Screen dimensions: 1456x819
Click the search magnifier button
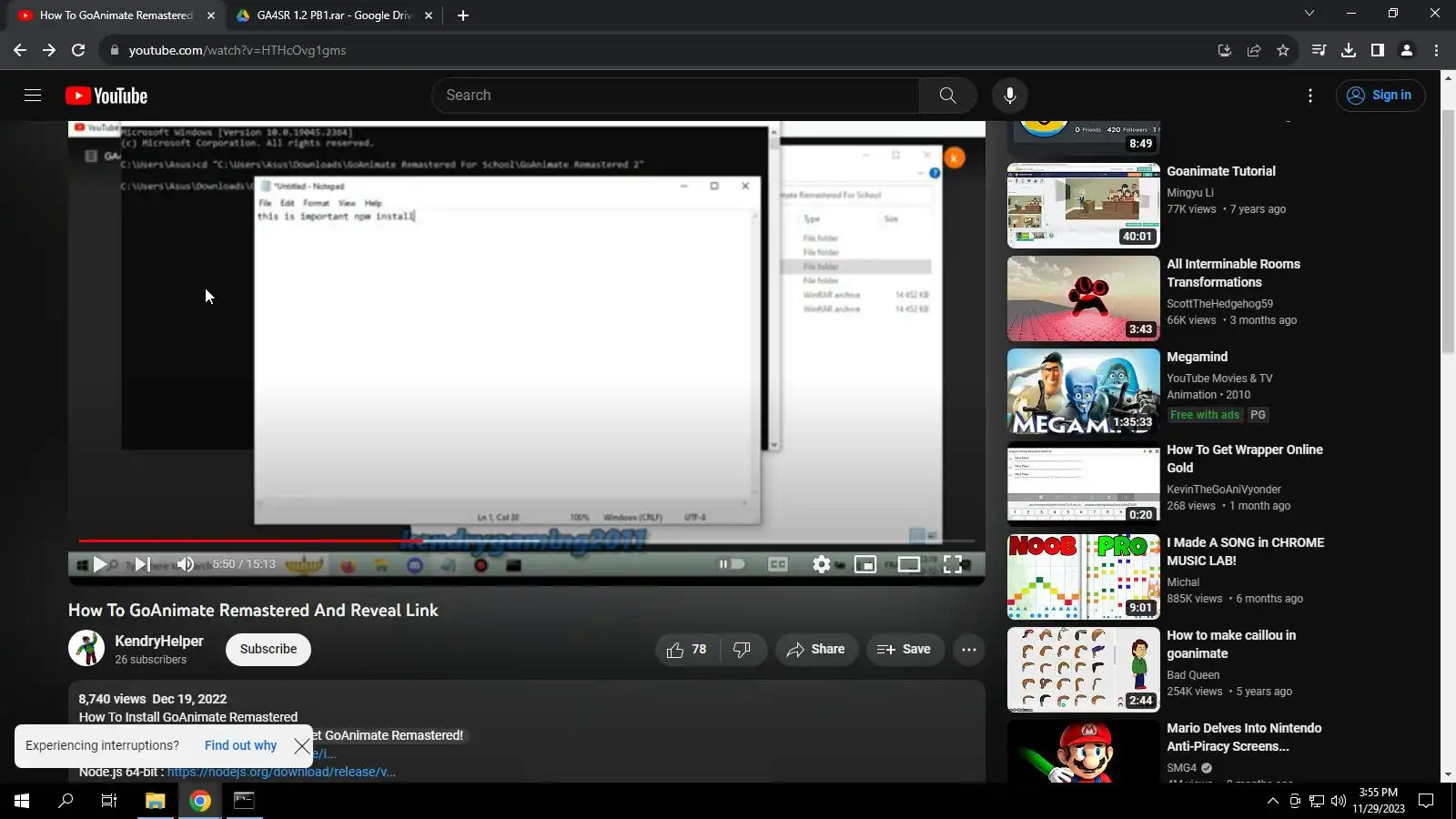tap(947, 96)
